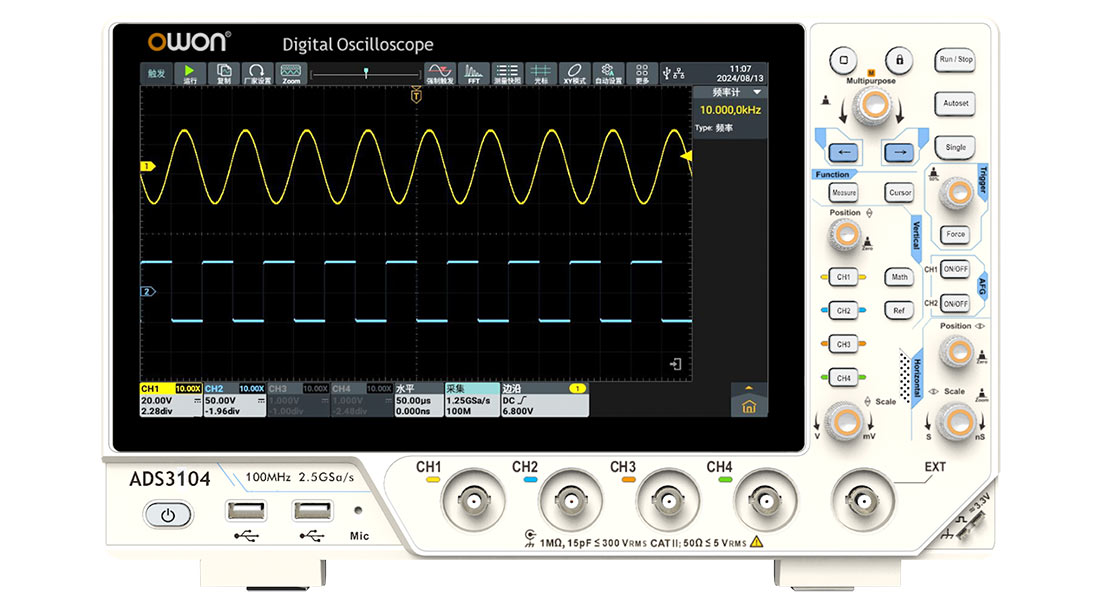This screenshot has height=605, width=1100.
Task: Tap the FFT icon in the toolbar
Action: coord(474,73)
